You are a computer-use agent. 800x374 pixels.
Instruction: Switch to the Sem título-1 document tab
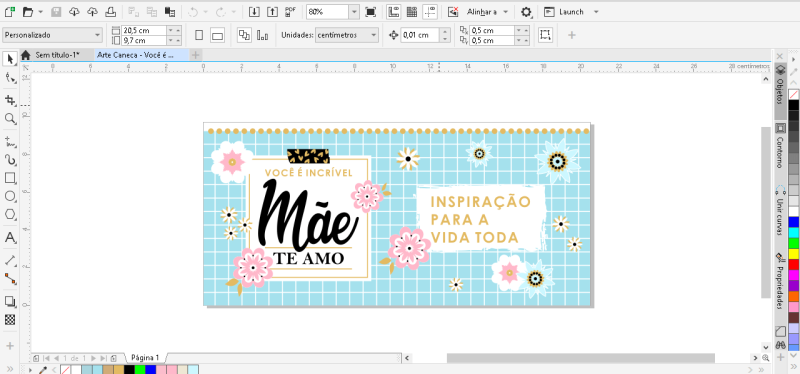pos(57,55)
